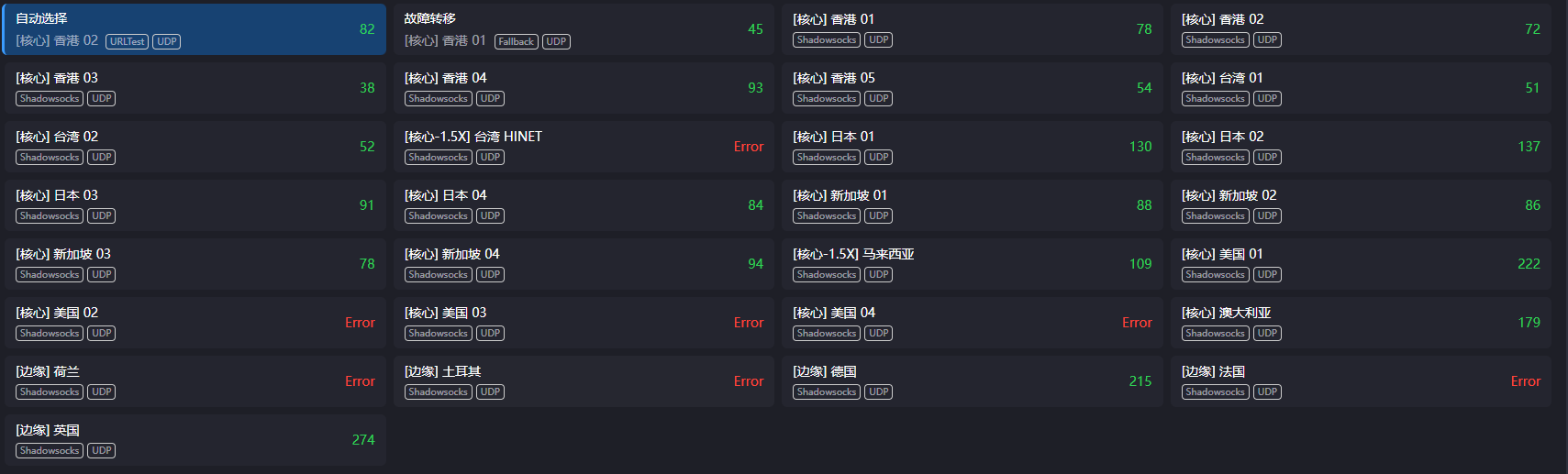Image resolution: width=1568 pixels, height=474 pixels.
Task: Retest Error latency for [核心] 美国 02
Action: tap(360, 323)
